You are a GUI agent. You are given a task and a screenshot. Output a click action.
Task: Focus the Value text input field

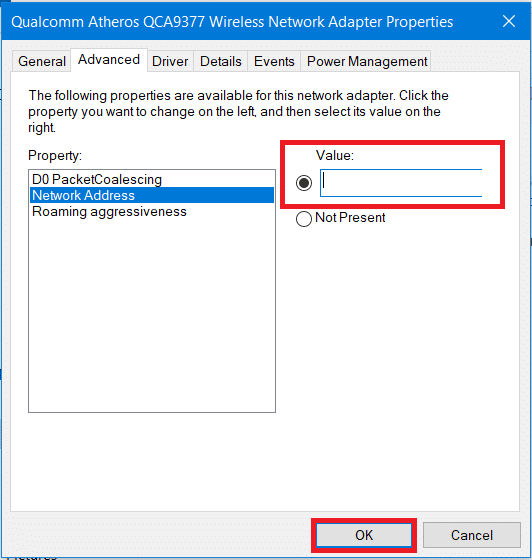point(401,183)
